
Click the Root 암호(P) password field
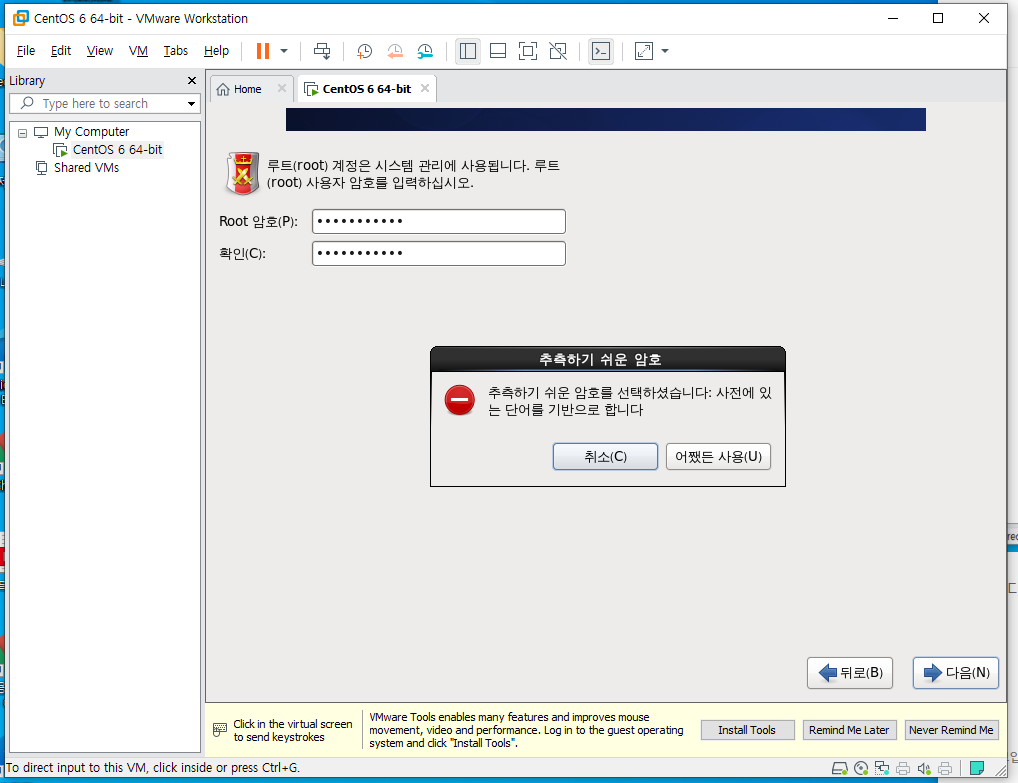tap(439, 221)
